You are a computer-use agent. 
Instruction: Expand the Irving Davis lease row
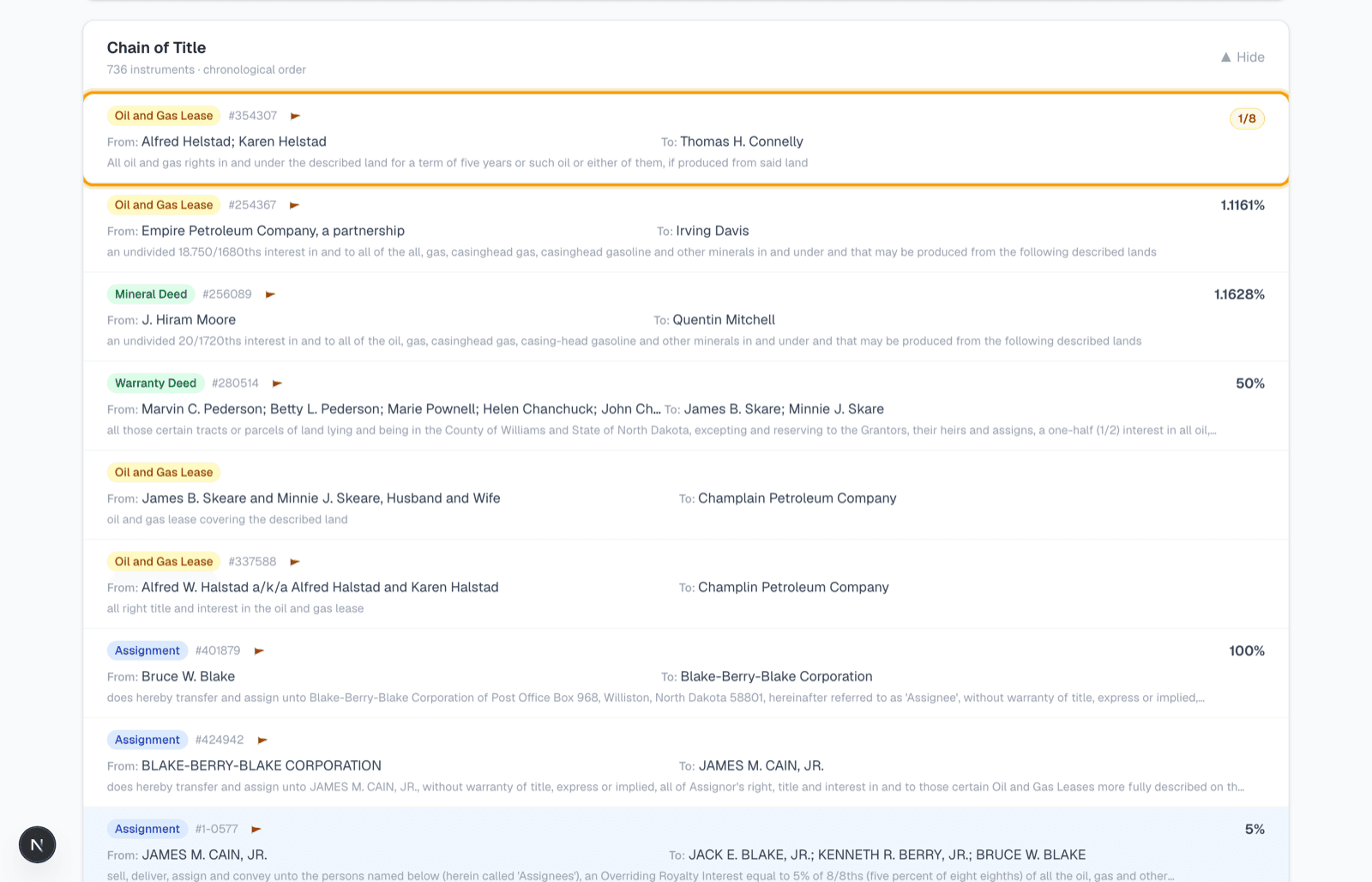pos(686,227)
